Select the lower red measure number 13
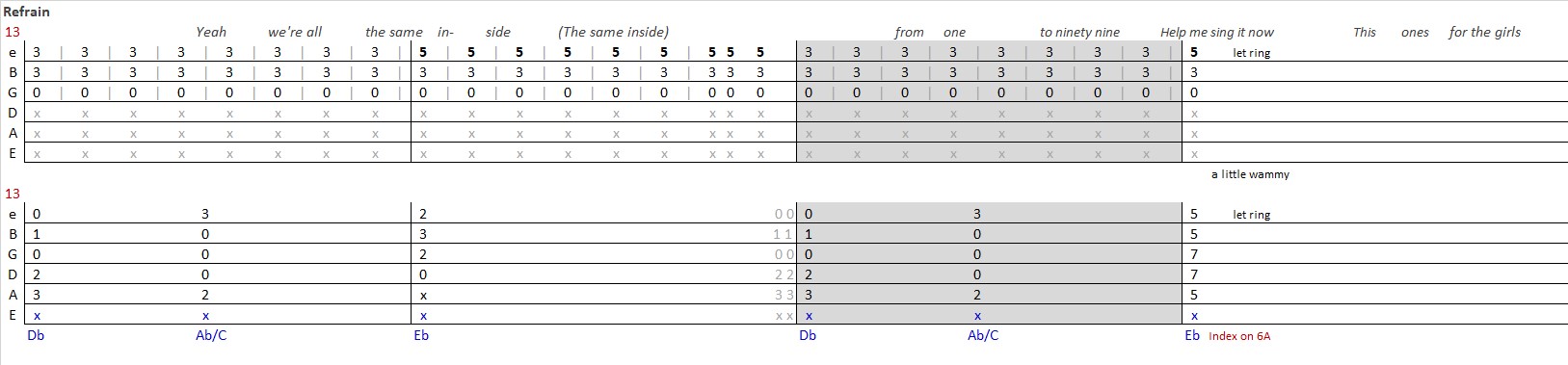This screenshot has height=365, width=1568. point(12,194)
